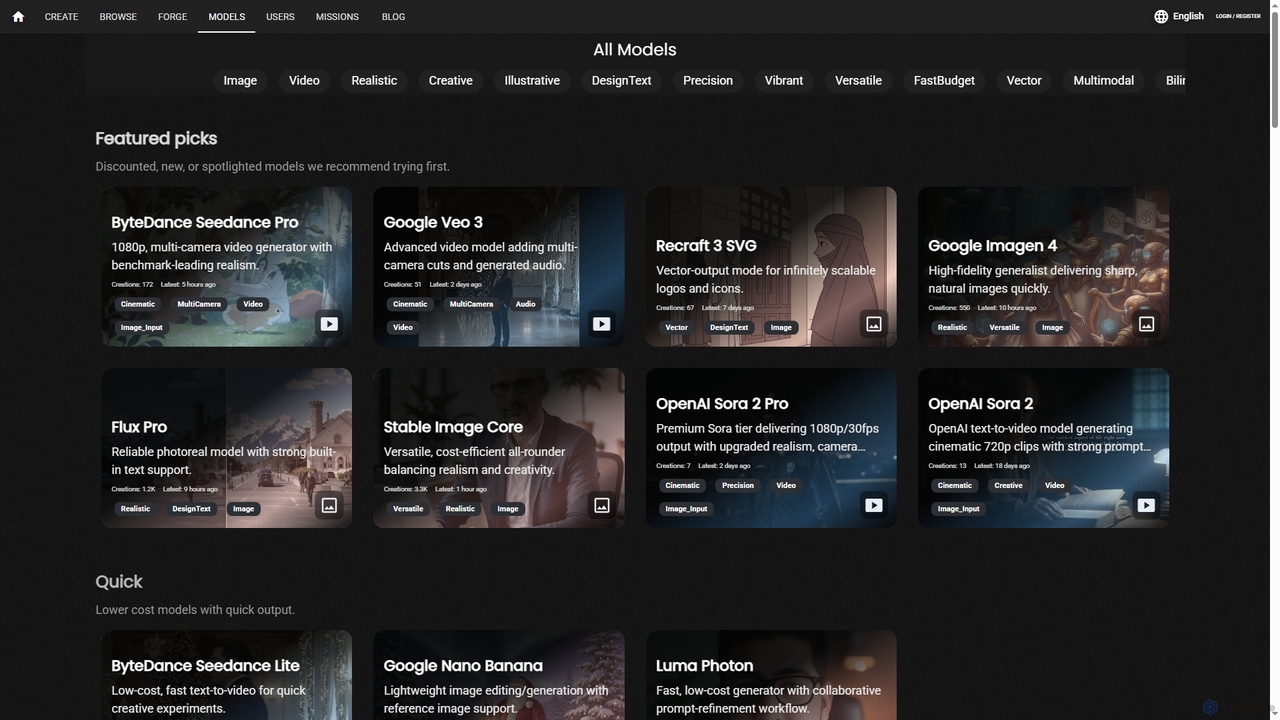Click image icon on Stable Image Core card
Image resolution: width=1280 pixels, height=720 pixels.
pyautogui.click(x=601, y=505)
